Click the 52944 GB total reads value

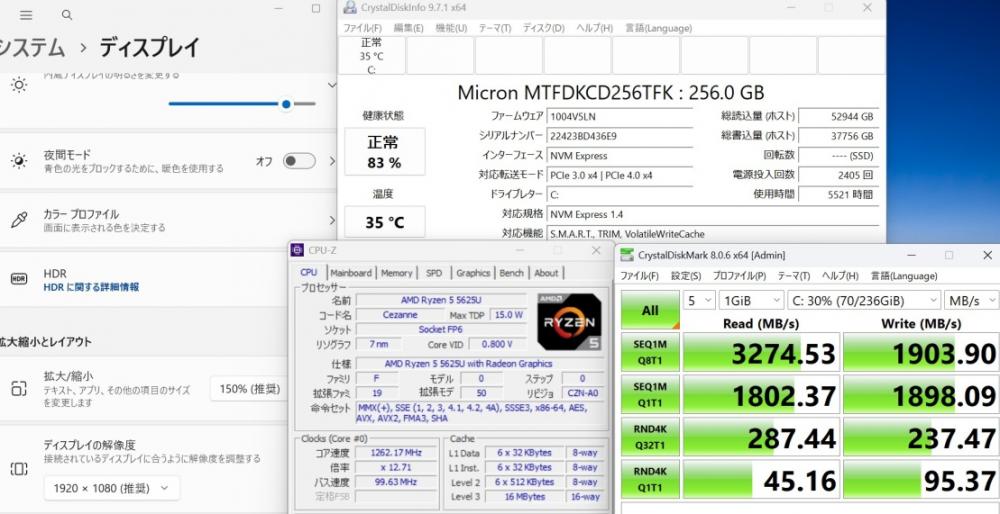(838, 116)
